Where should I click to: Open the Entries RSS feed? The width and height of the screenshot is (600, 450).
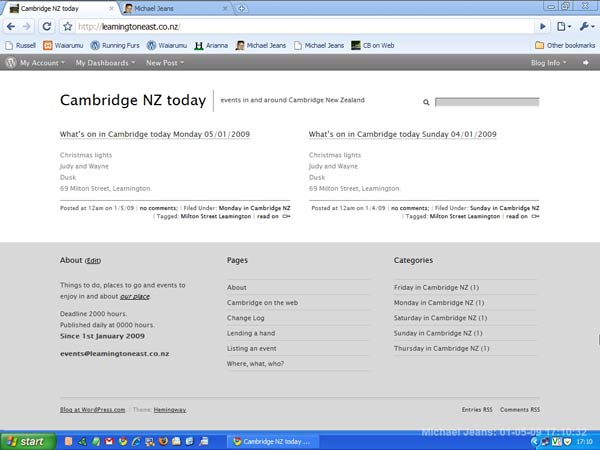click(x=477, y=410)
